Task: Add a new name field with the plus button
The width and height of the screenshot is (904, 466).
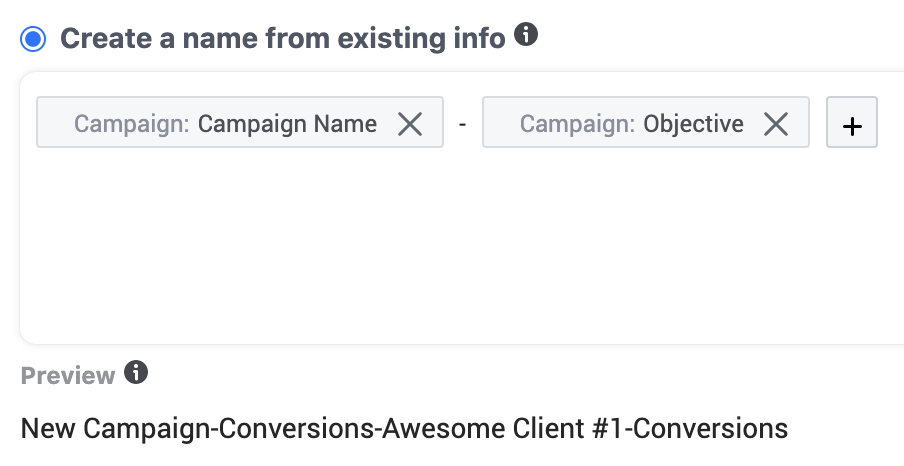Action: click(x=852, y=122)
